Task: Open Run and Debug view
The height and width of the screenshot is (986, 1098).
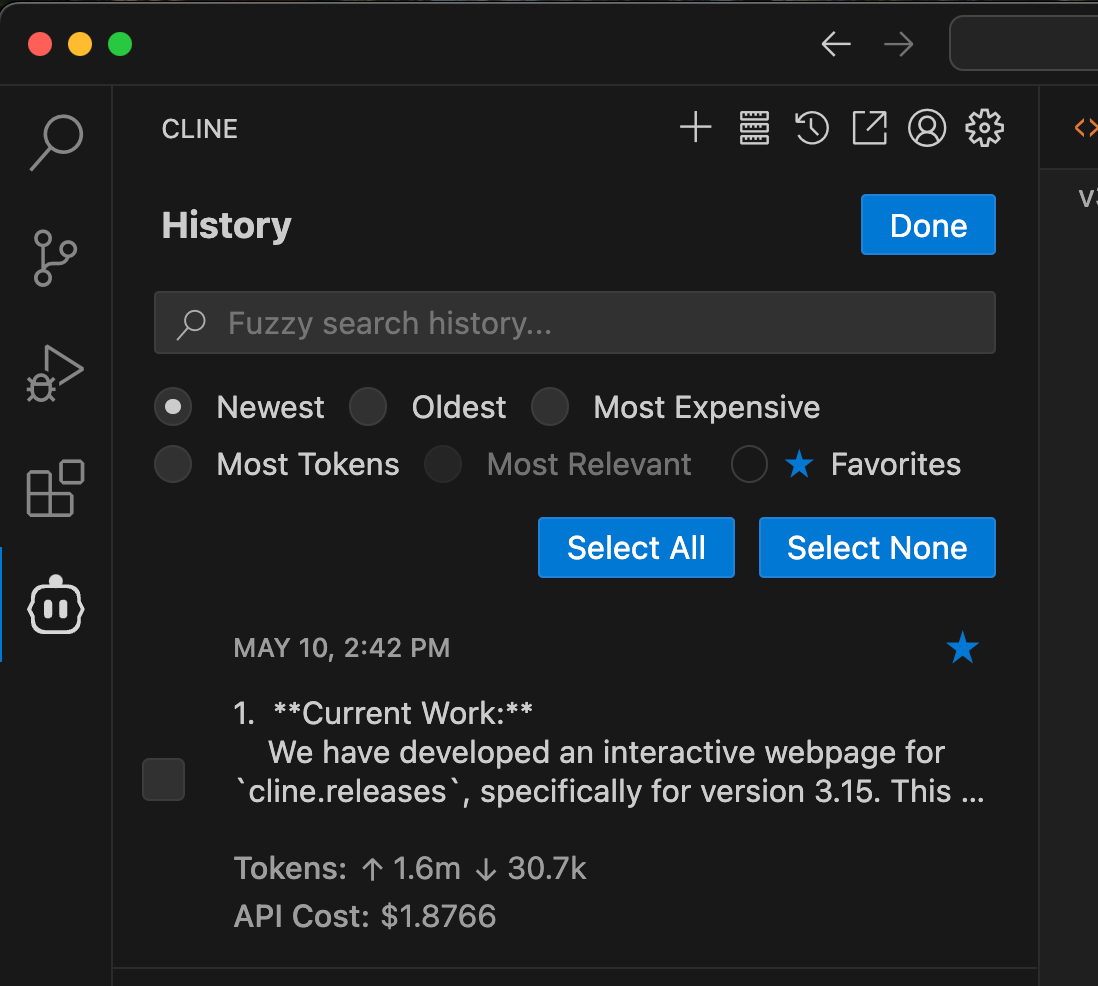Action: pos(56,374)
